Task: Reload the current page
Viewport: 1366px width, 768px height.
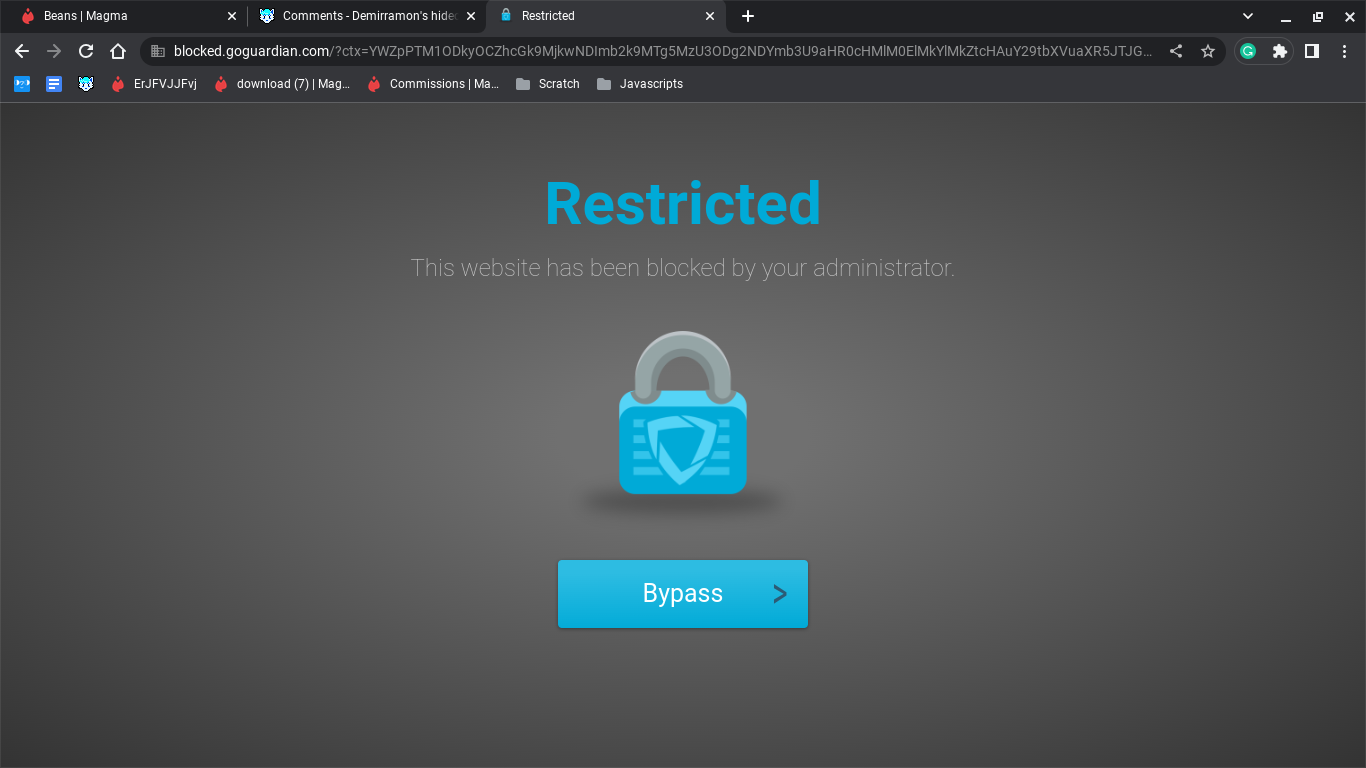Action: [x=86, y=51]
